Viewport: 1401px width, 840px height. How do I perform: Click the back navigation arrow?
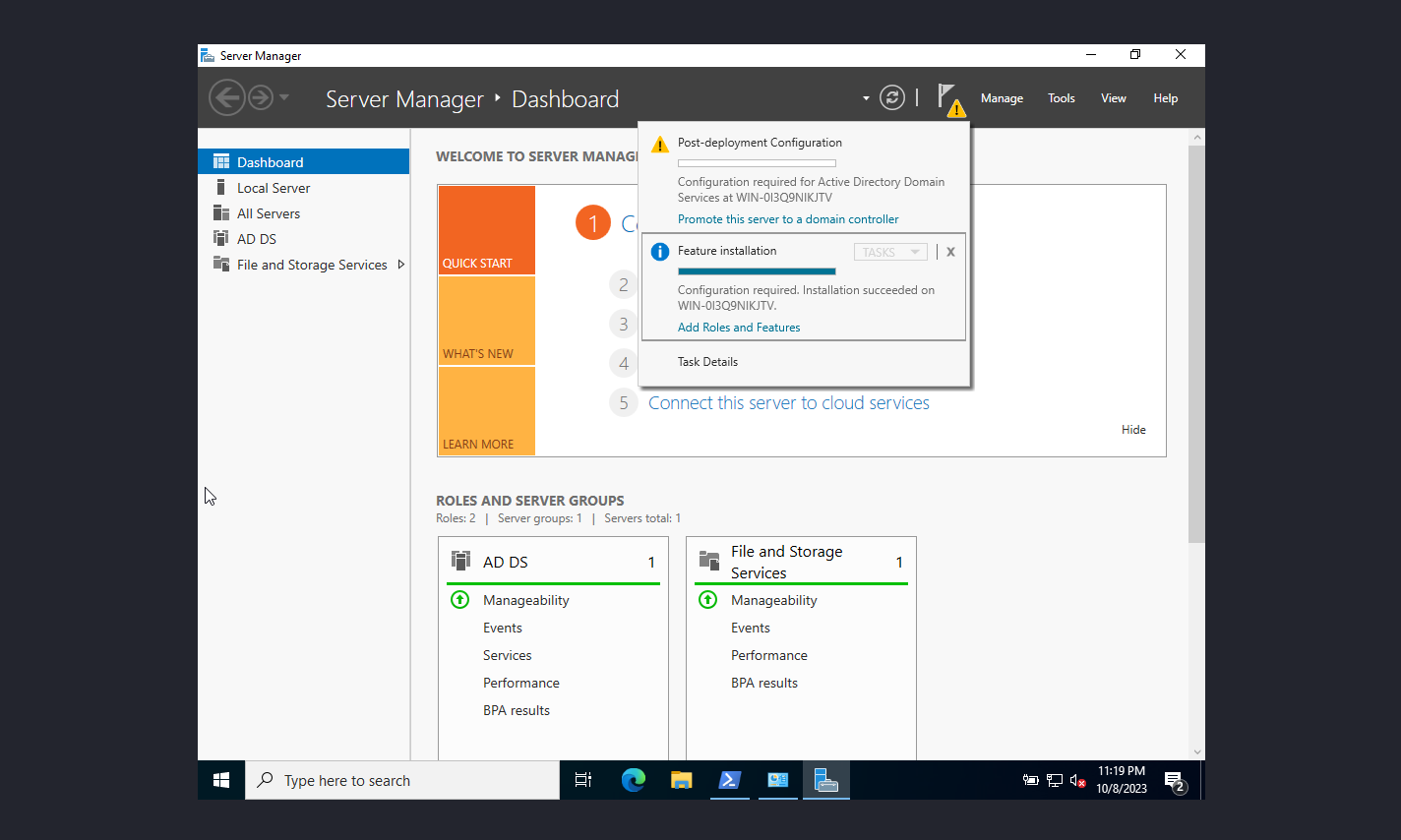tap(227, 97)
